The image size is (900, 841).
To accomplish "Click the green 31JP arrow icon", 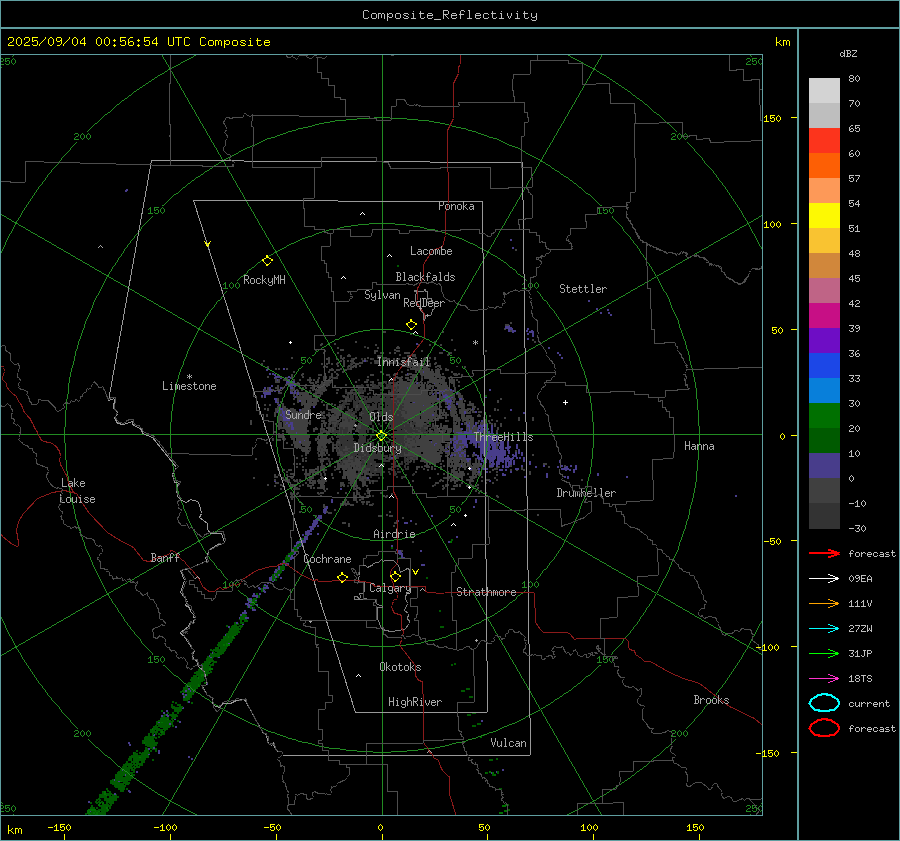I will [x=824, y=653].
